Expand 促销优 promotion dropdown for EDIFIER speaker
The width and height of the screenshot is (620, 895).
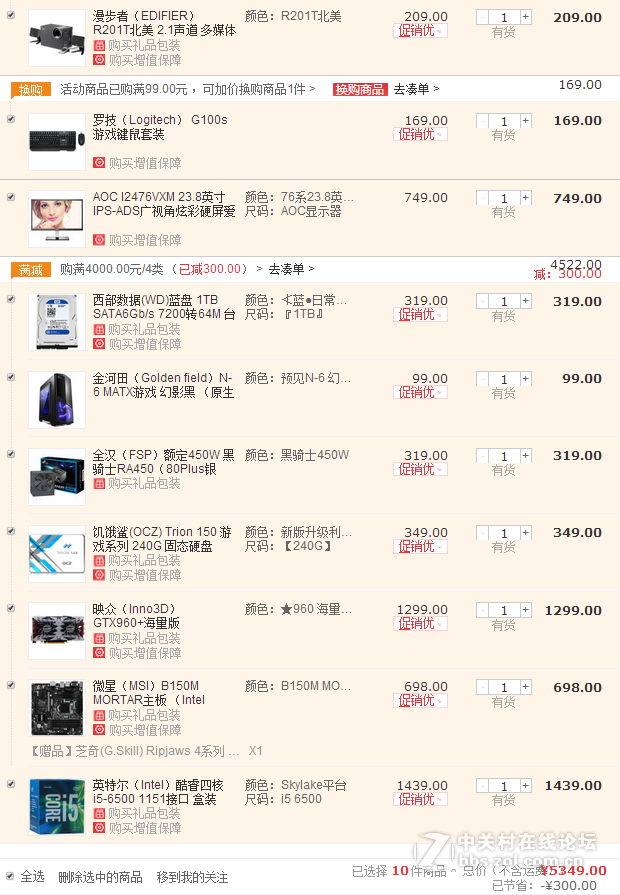click(420, 31)
